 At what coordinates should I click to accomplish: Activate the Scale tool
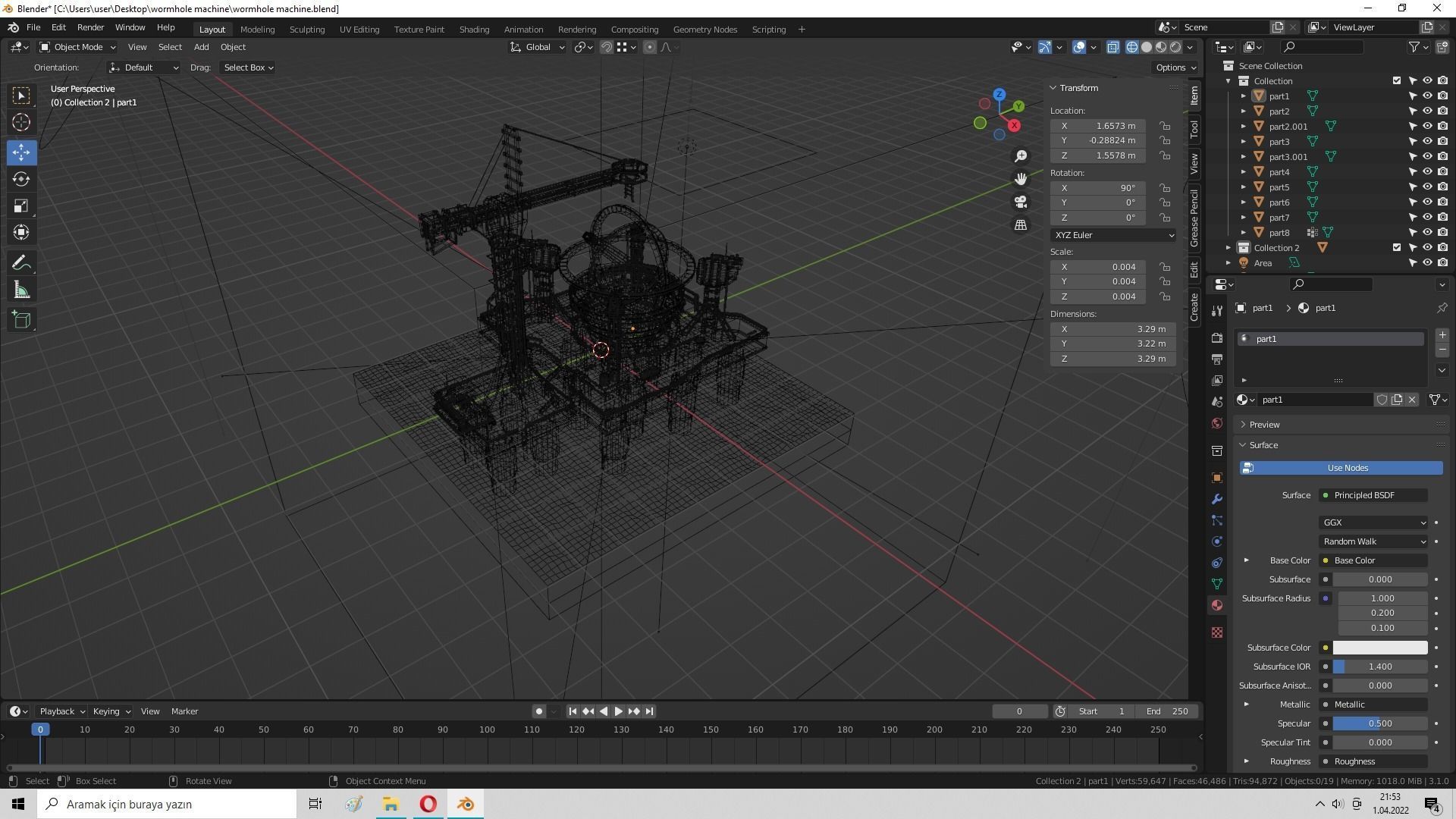tap(21, 206)
